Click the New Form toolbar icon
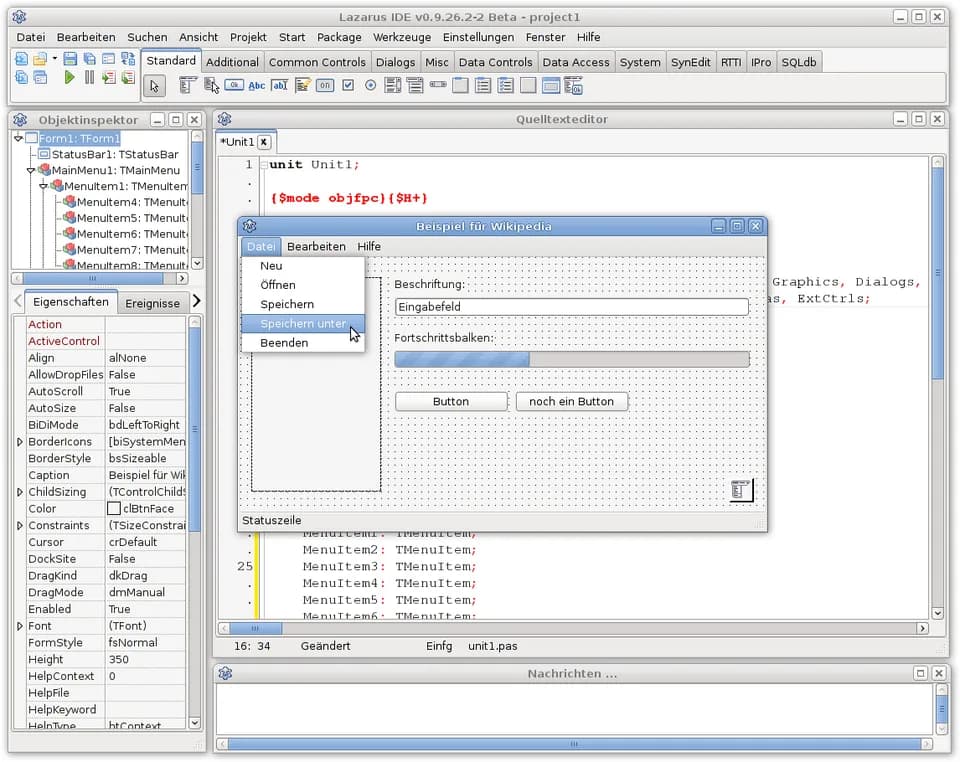960x762 pixels. (108, 59)
